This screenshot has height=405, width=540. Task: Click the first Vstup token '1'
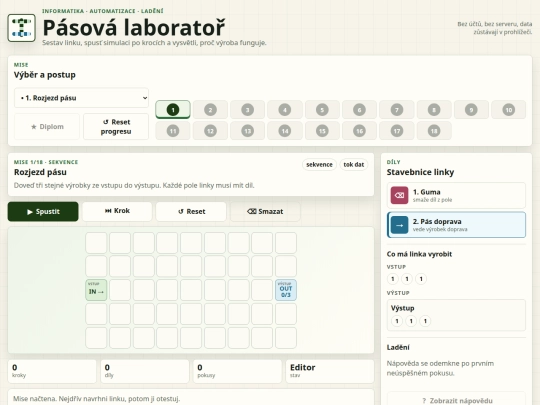tap(393, 279)
